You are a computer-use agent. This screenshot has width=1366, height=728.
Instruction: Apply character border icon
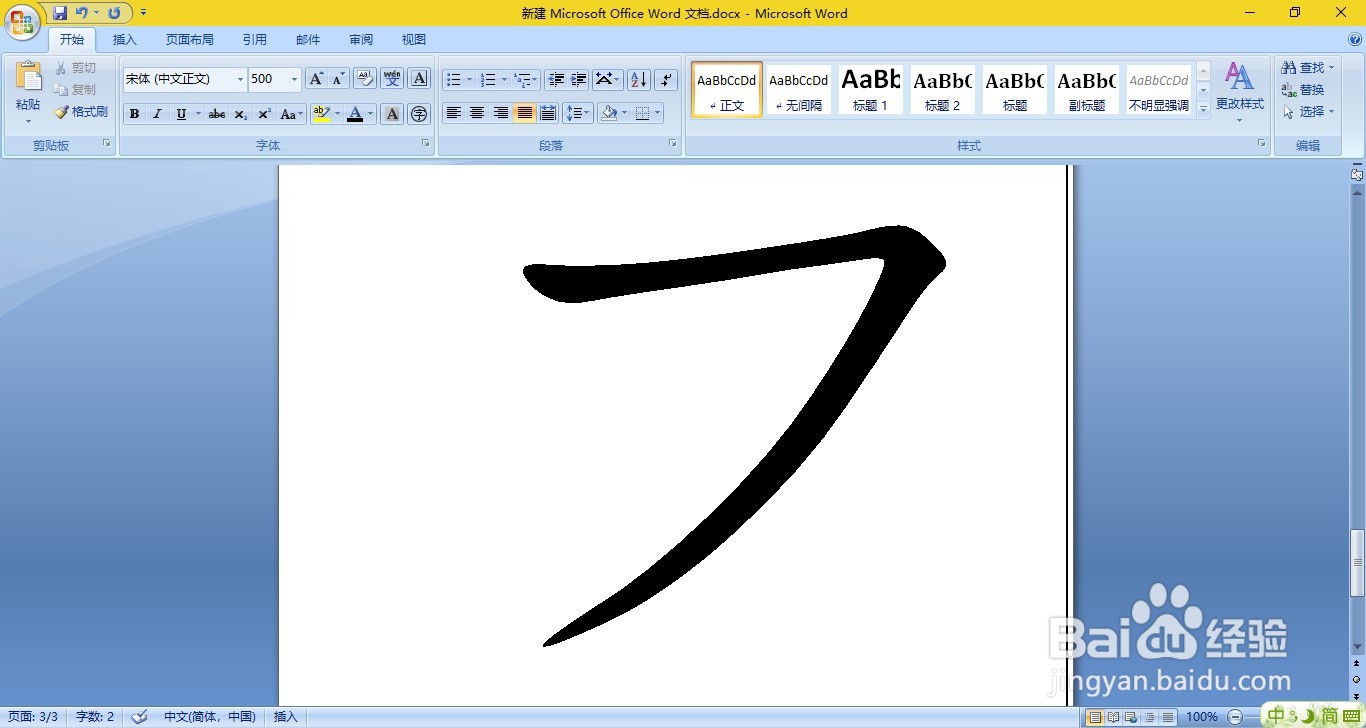pyautogui.click(x=419, y=79)
